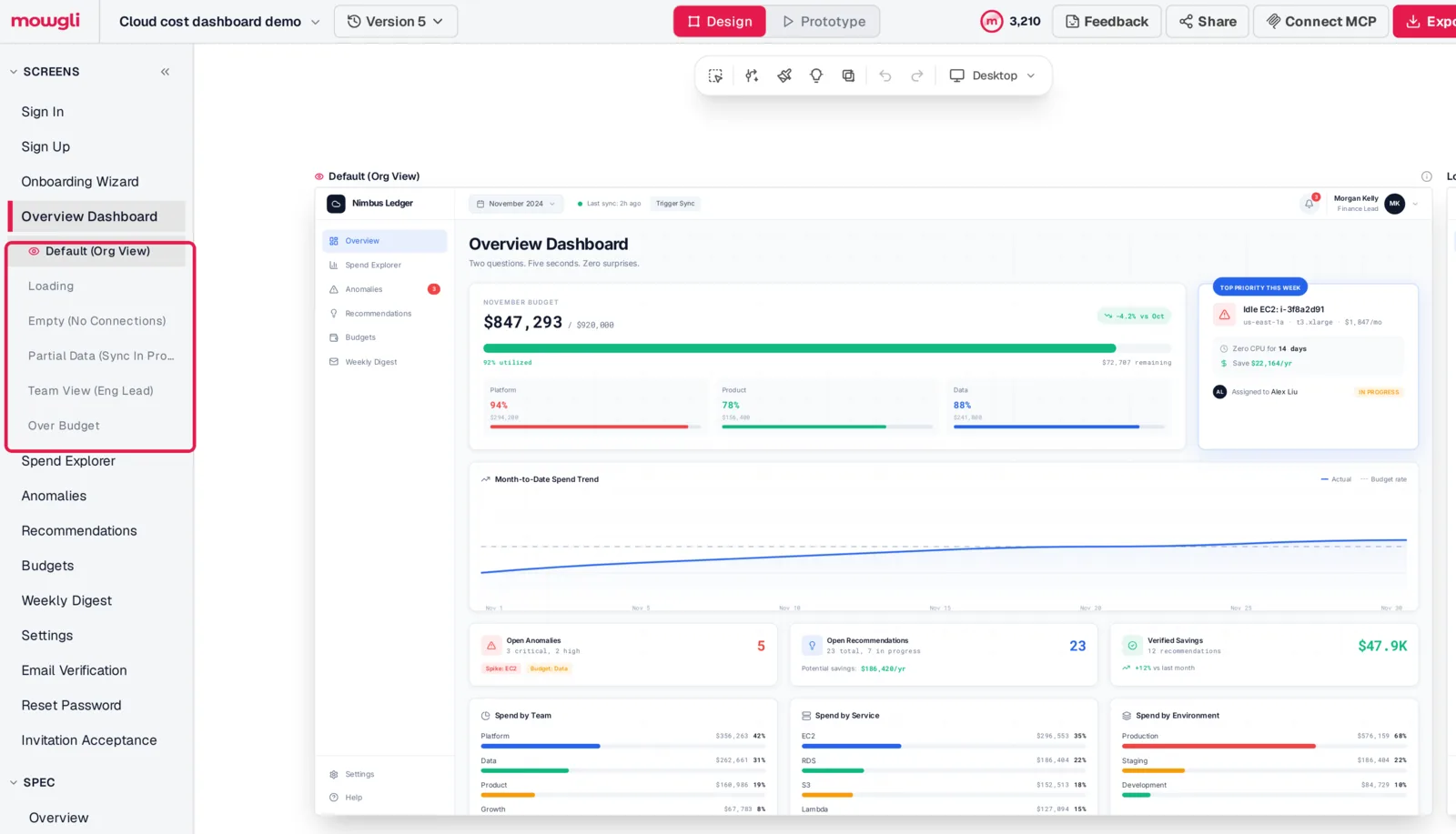Image resolution: width=1456 pixels, height=834 pixels.
Task: Open the November 2024 date picker
Action: [x=516, y=204]
